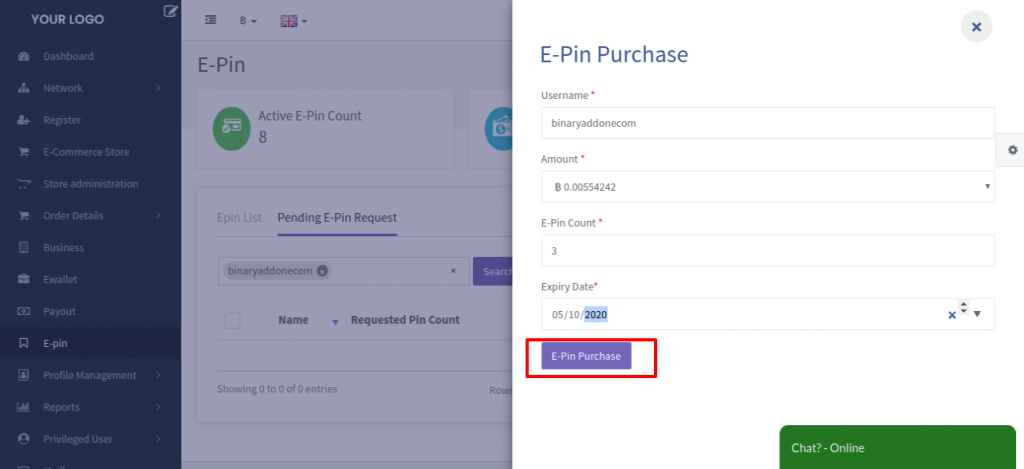Click the Register user-plus icon
Viewport: 1024px width, 469px height.
pos(24,120)
